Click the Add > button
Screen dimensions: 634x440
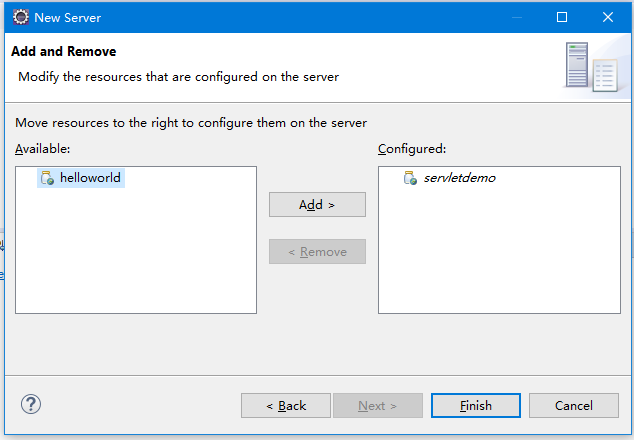pos(317,205)
